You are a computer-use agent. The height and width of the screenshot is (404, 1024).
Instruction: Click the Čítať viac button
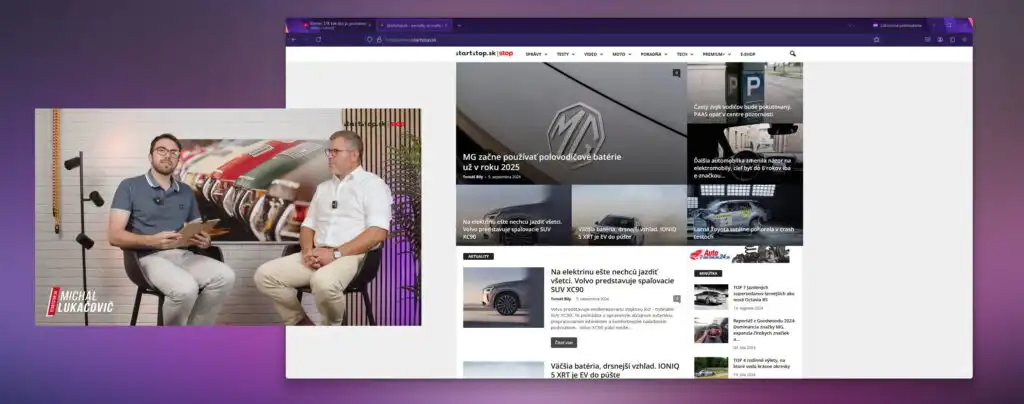564,343
